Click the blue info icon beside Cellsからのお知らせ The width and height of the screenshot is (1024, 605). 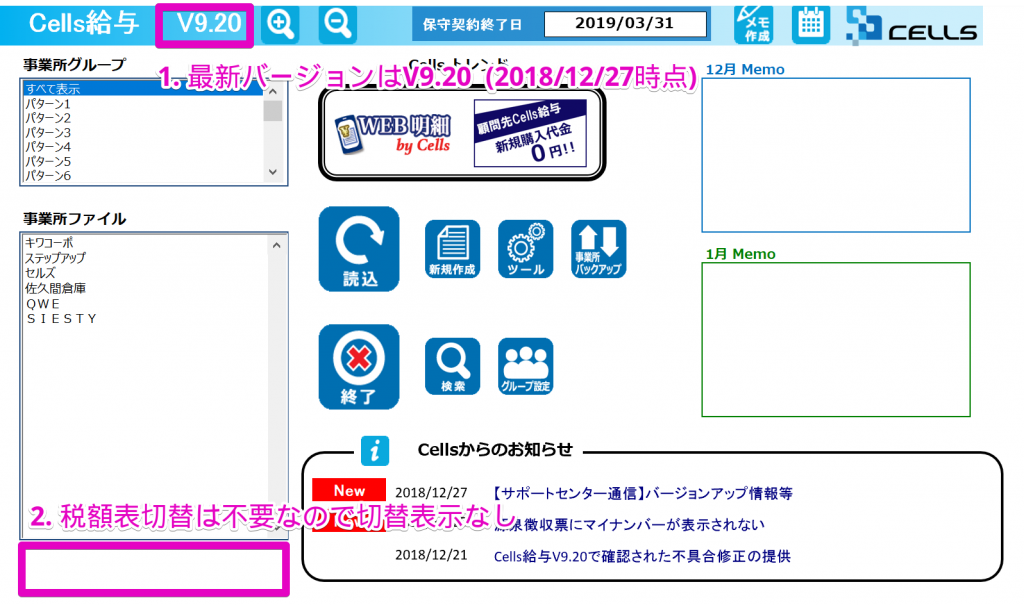375,451
